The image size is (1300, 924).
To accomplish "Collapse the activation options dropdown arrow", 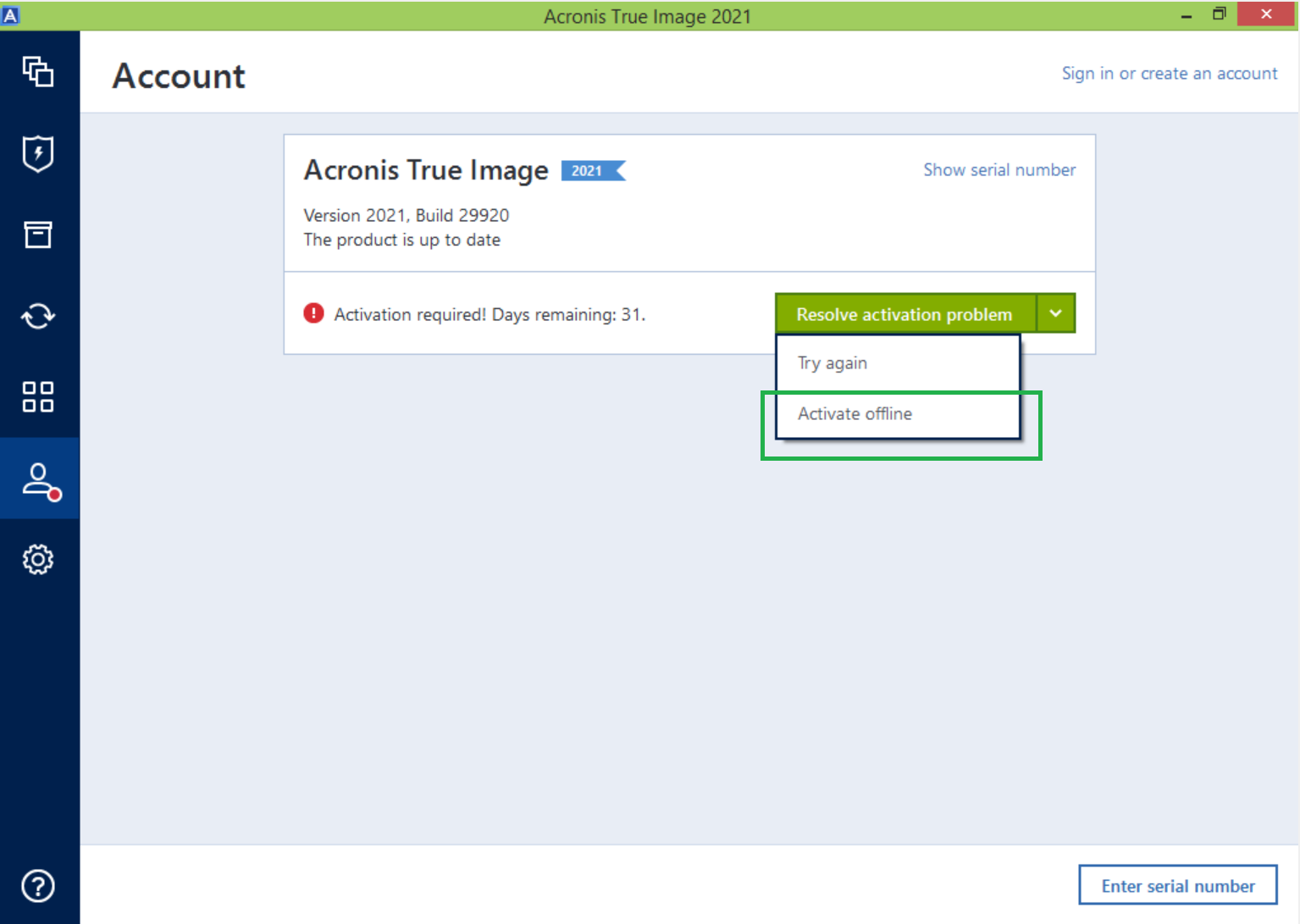I will [1056, 313].
